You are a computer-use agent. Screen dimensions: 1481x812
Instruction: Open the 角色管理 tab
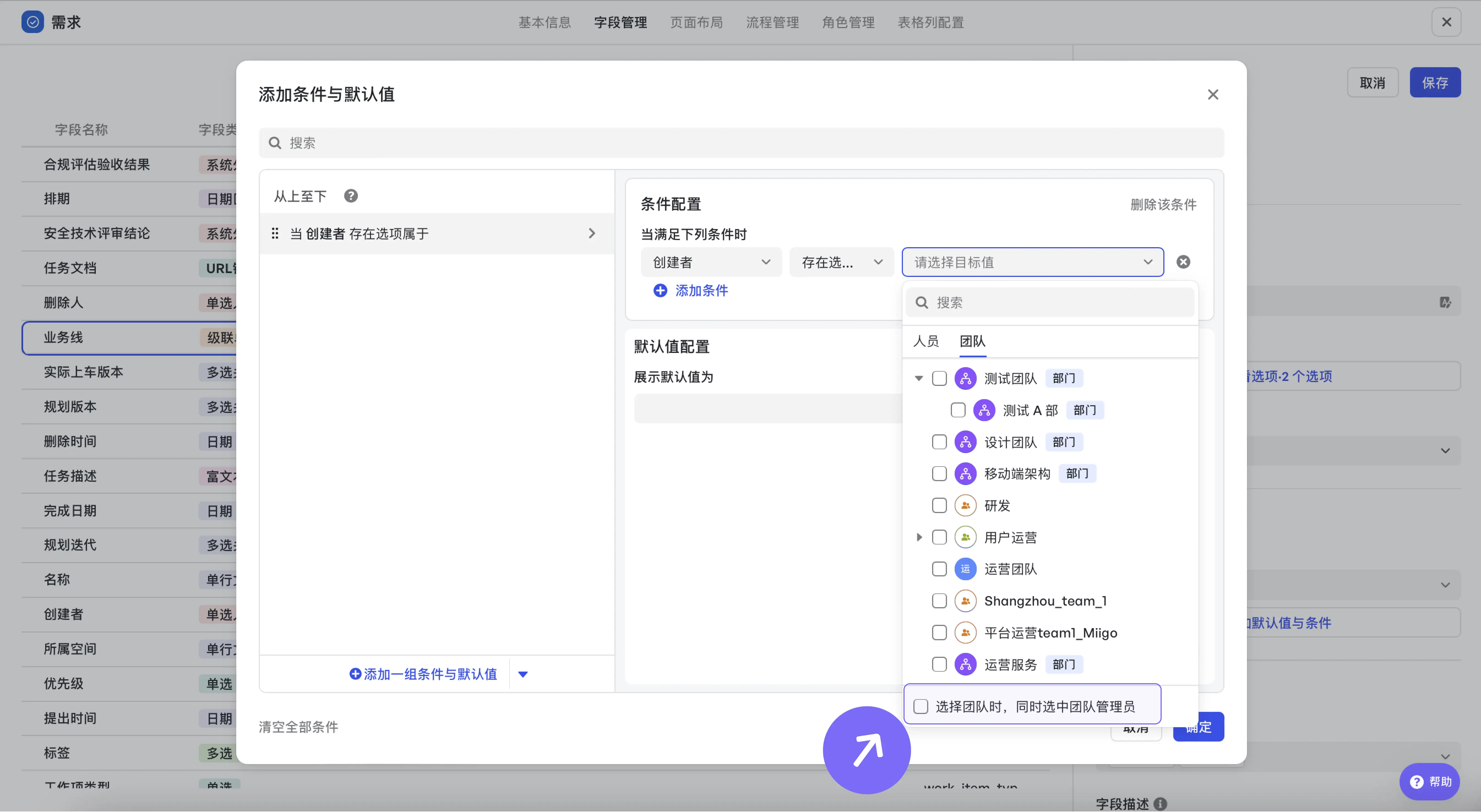click(848, 22)
